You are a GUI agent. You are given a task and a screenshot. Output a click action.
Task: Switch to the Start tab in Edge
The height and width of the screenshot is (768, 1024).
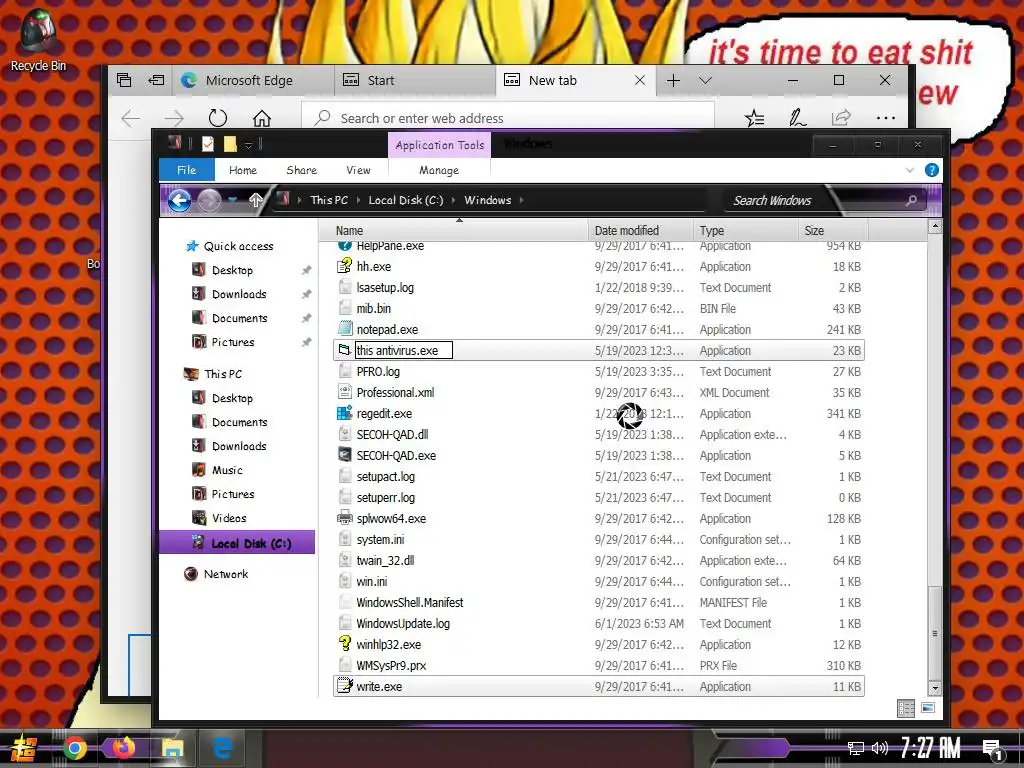click(x=415, y=80)
